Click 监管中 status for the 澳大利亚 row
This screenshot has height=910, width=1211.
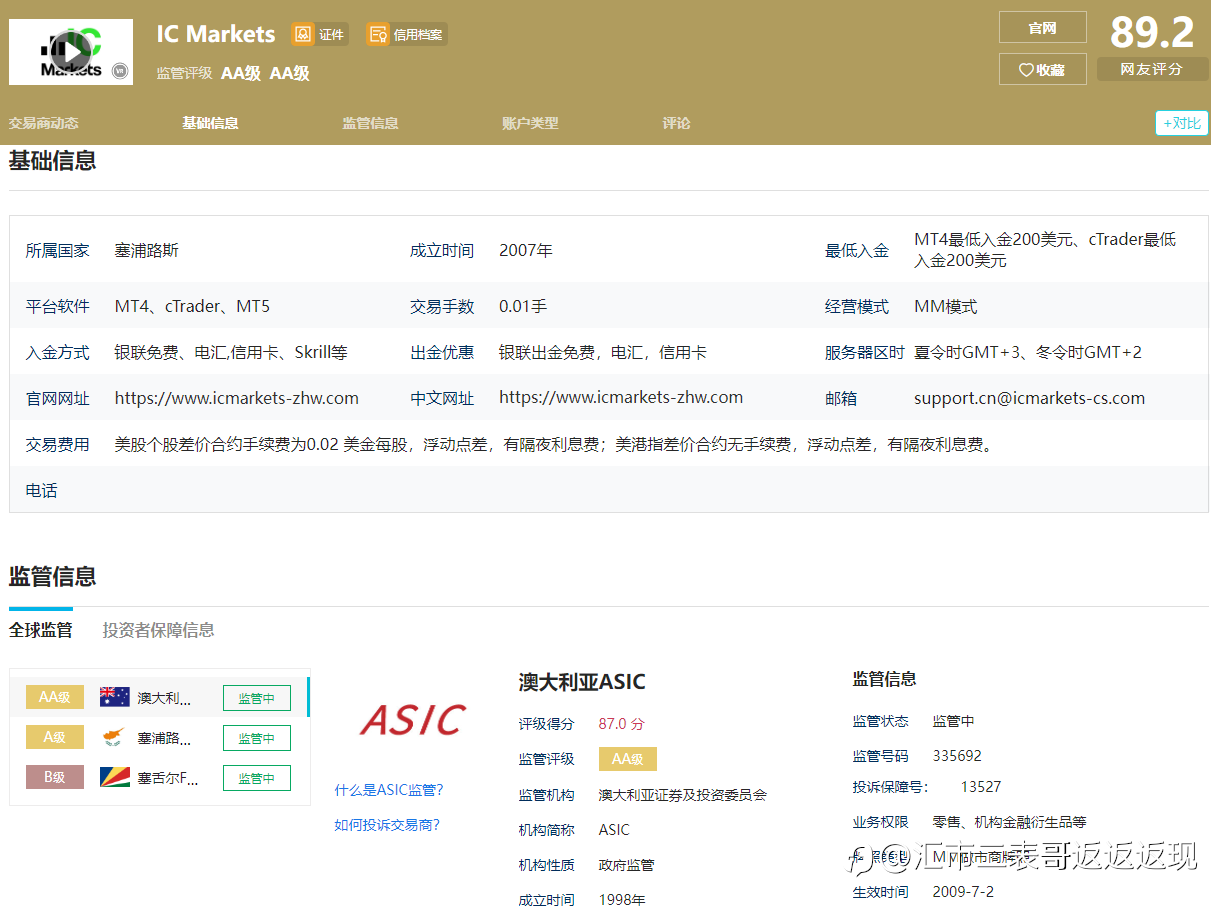pyautogui.click(x=256, y=698)
